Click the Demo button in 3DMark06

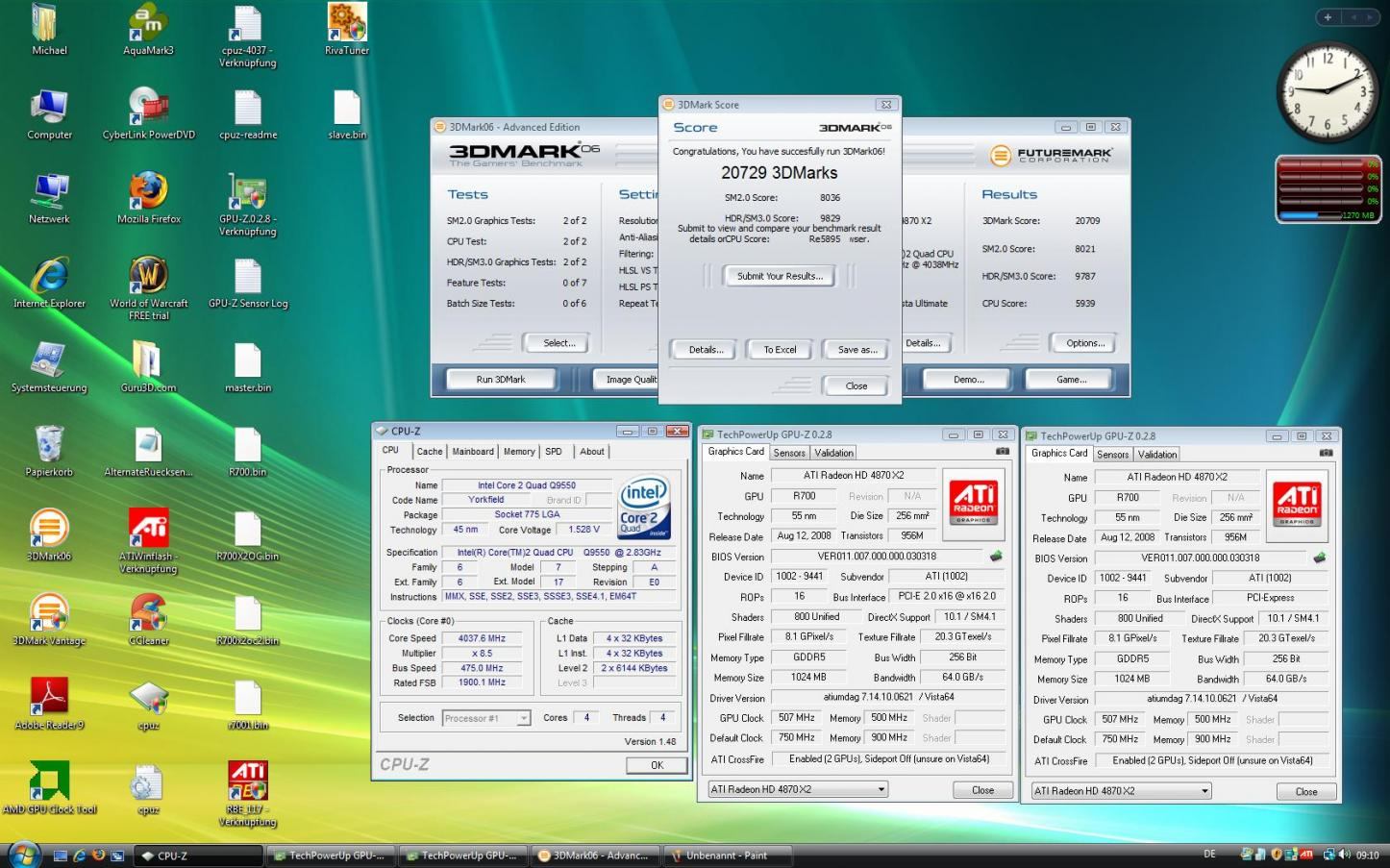tap(968, 380)
